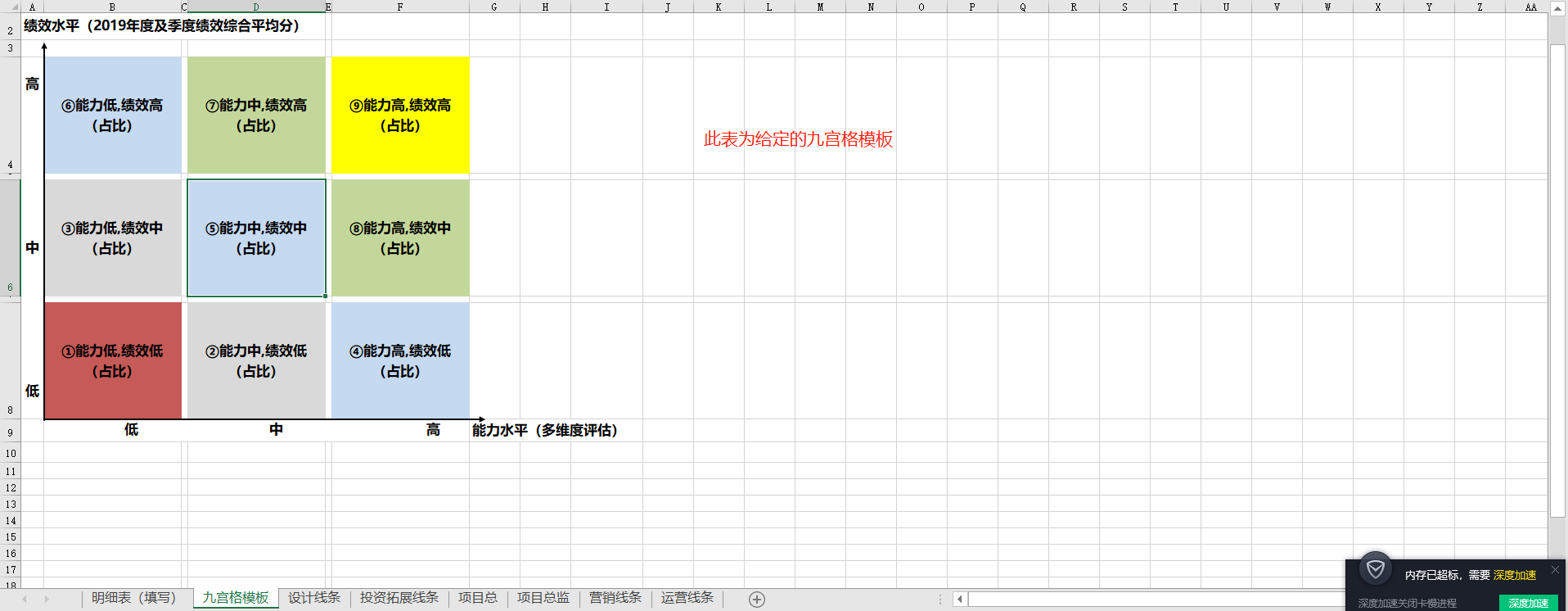Click the 高 label on vertical axis
Screen dimensions: 1568x611
(32, 84)
